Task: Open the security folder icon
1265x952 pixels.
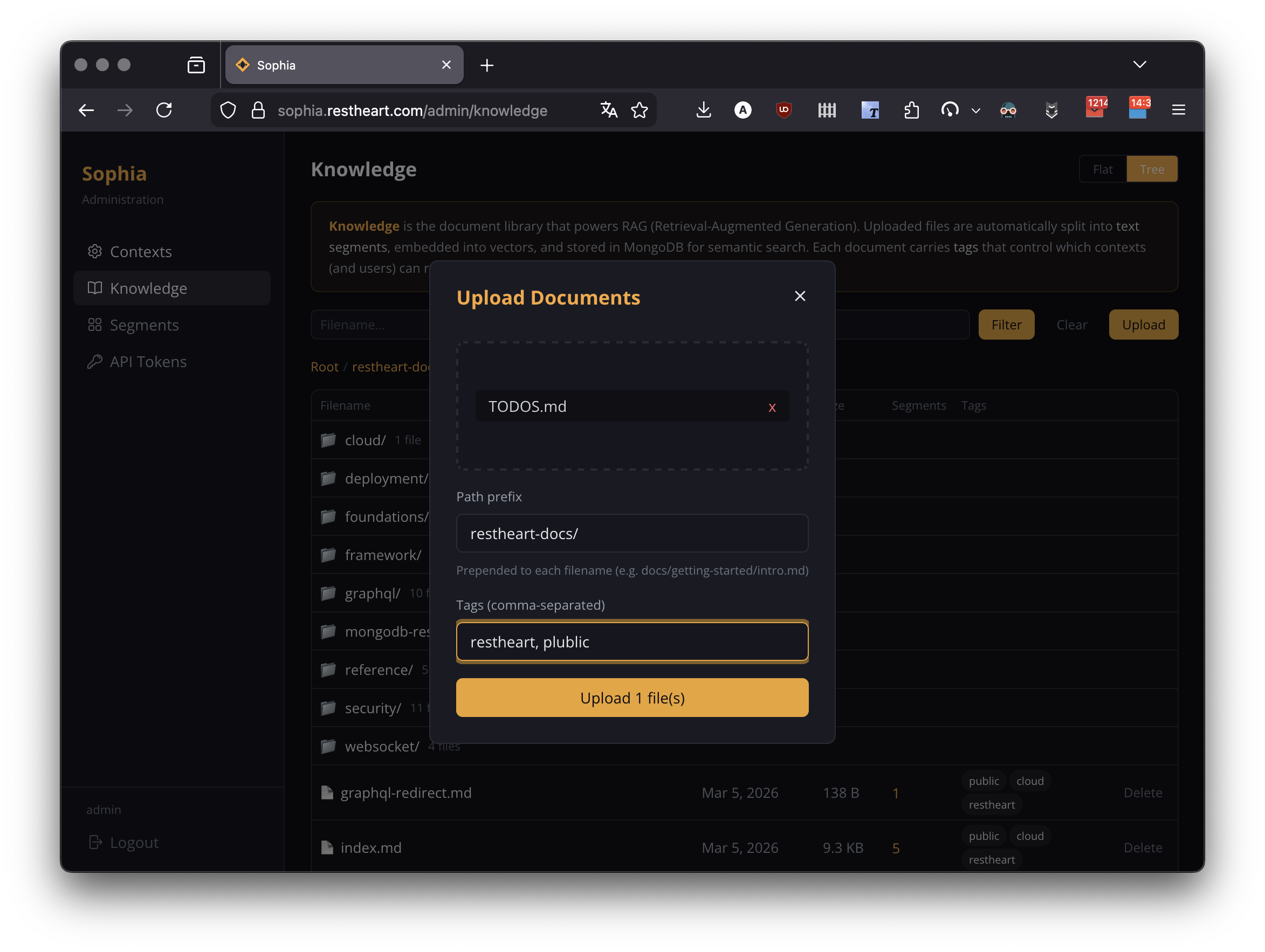Action: click(328, 708)
